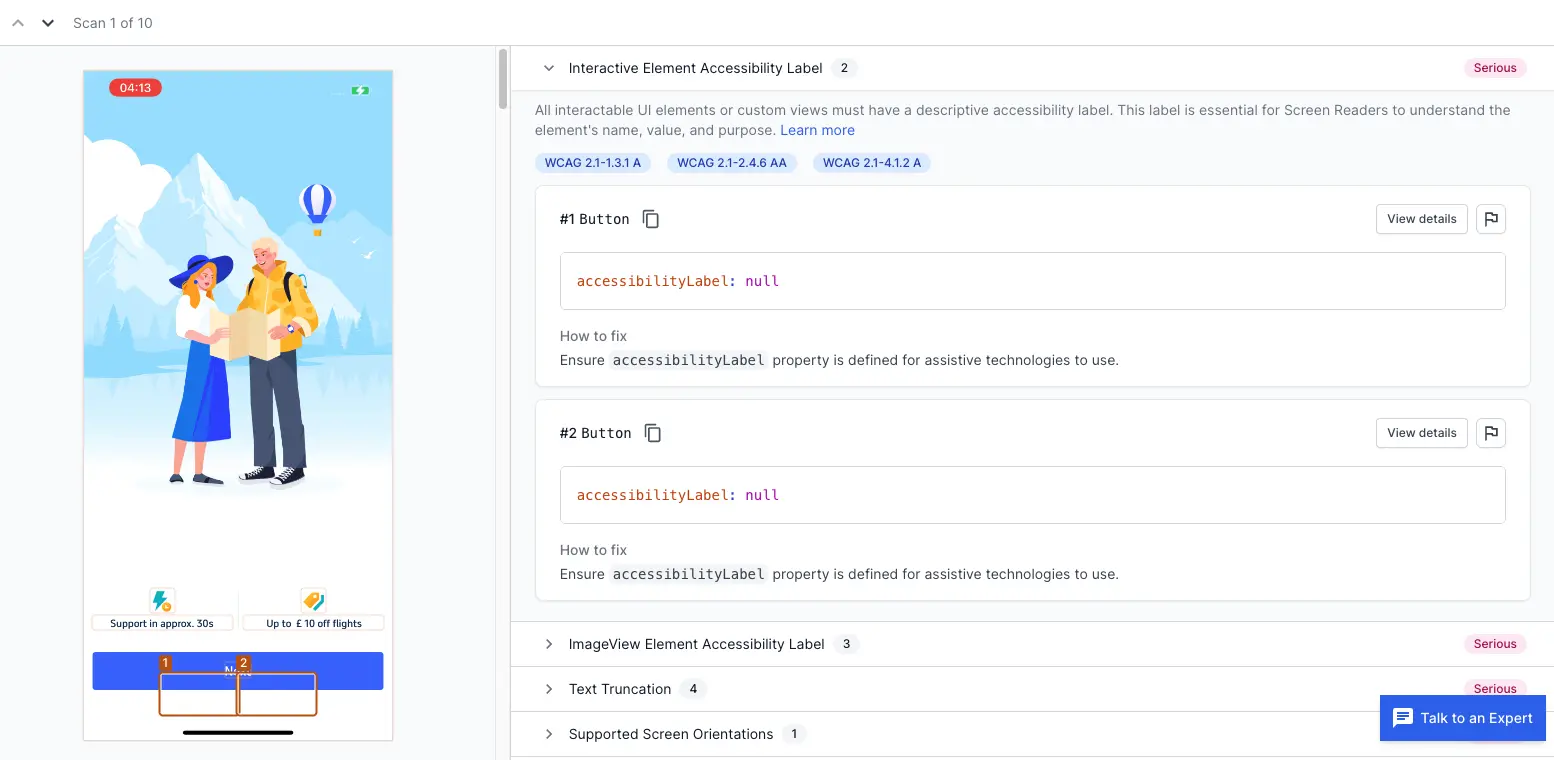Go to previous scan with up arrow

pyautogui.click(x=18, y=23)
